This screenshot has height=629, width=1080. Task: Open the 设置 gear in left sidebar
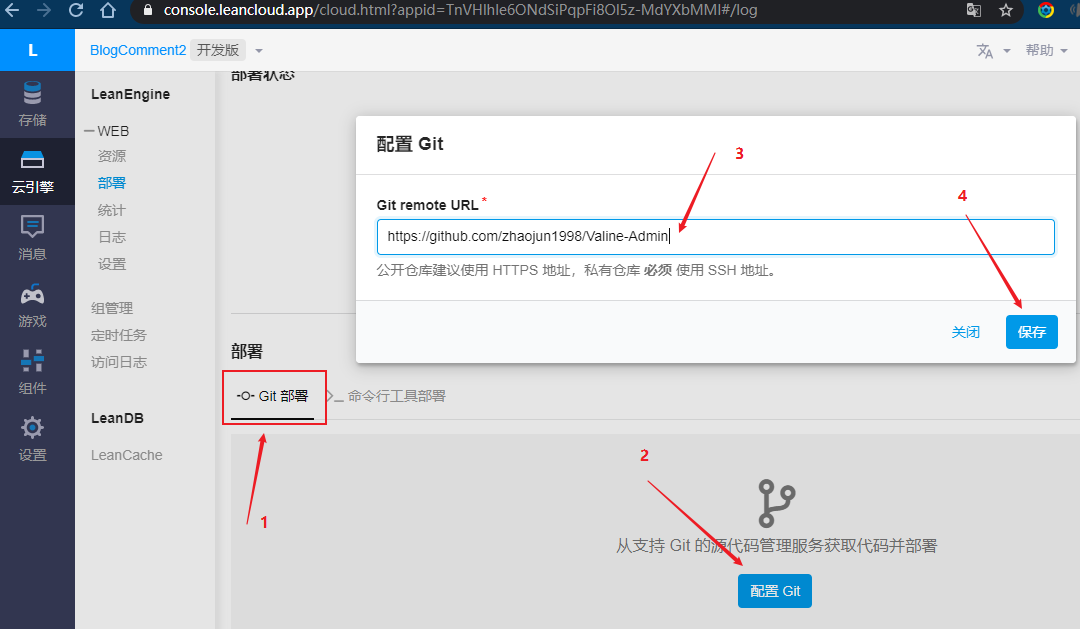click(x=32, y=439)
